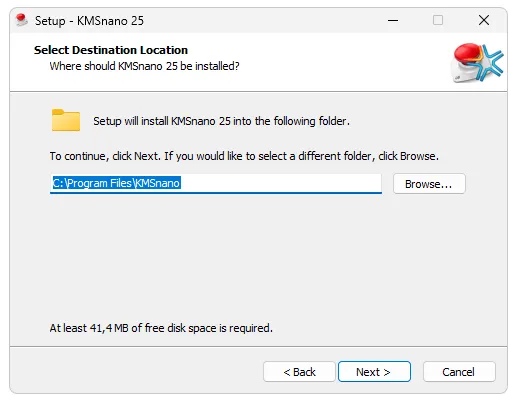Click the disabled maximize button

point(438,20)
